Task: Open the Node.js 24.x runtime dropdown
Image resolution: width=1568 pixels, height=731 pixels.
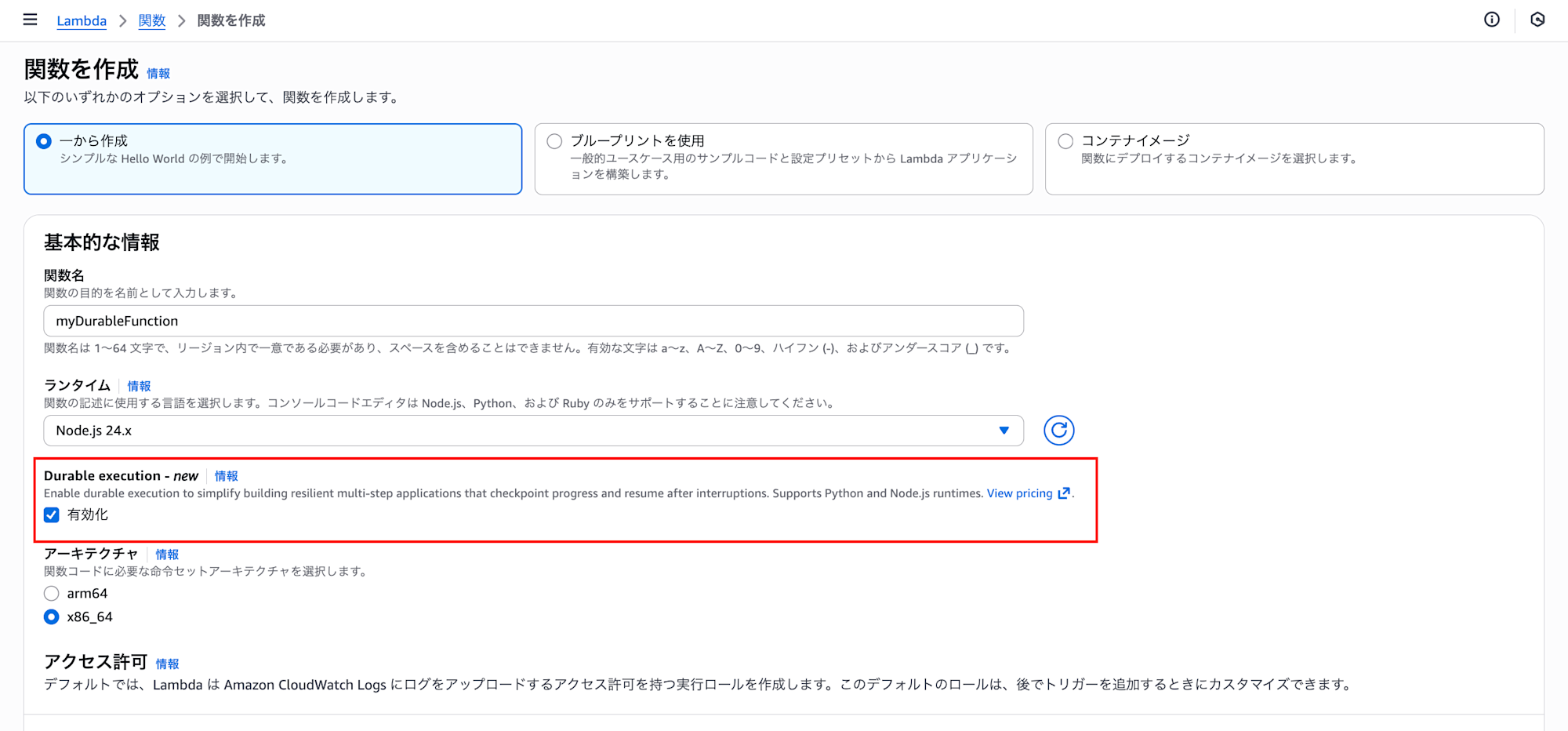Action: [533, 431]
